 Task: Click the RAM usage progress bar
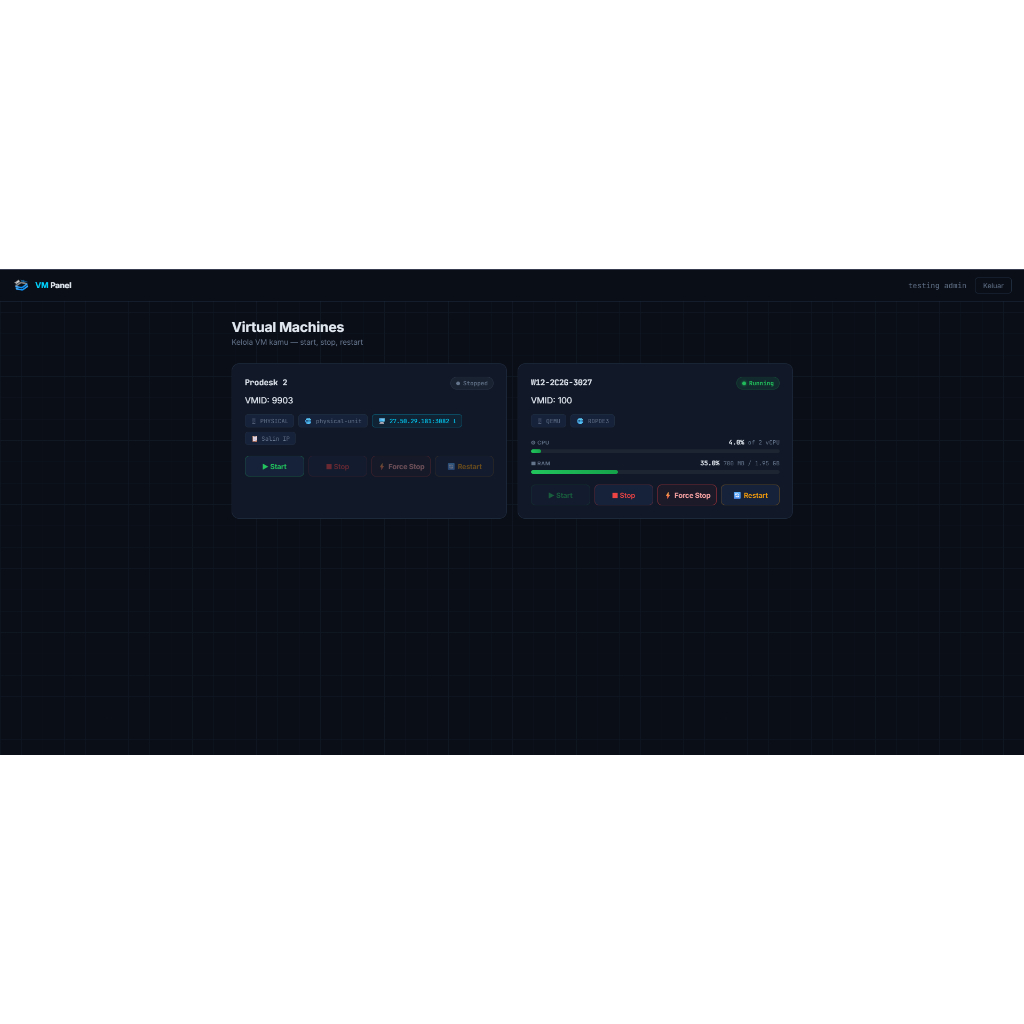(x=655, y=472)
